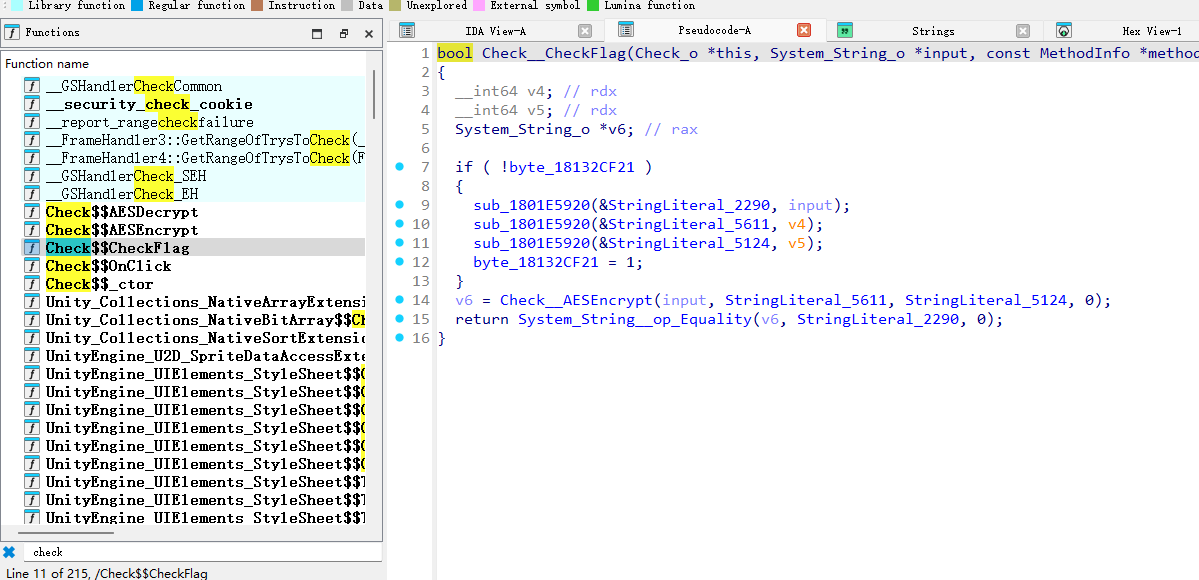Select the Unity_Collections_NativeSortExtensi function

205,337
